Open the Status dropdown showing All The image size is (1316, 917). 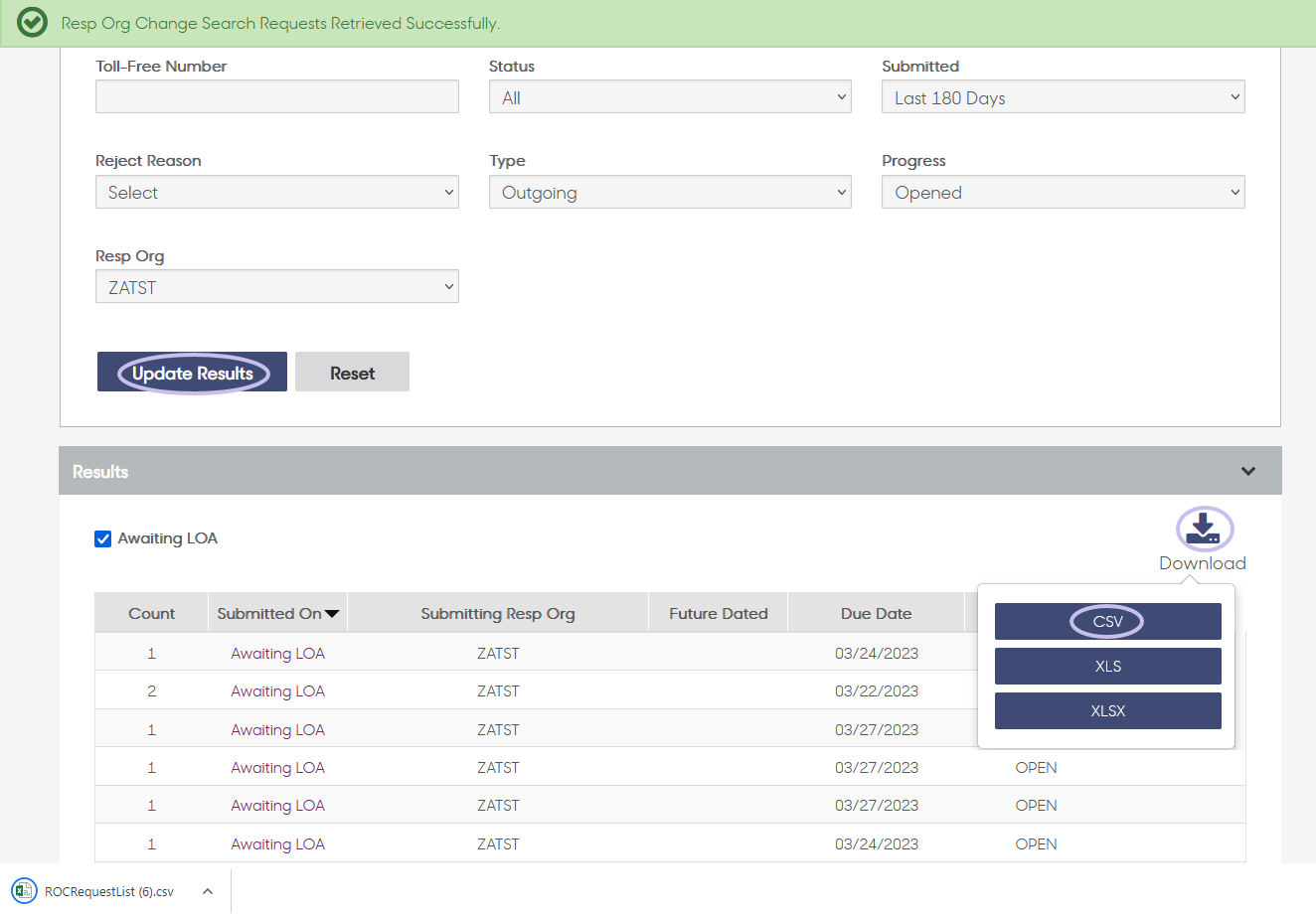(x=670, y=96)
